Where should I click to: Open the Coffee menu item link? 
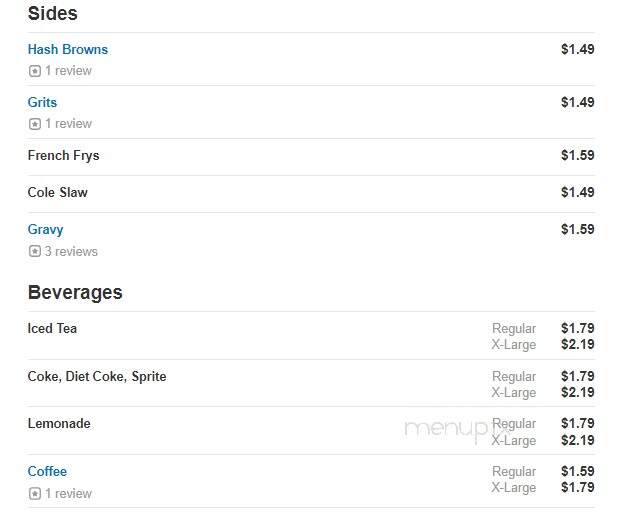(47, 472)
